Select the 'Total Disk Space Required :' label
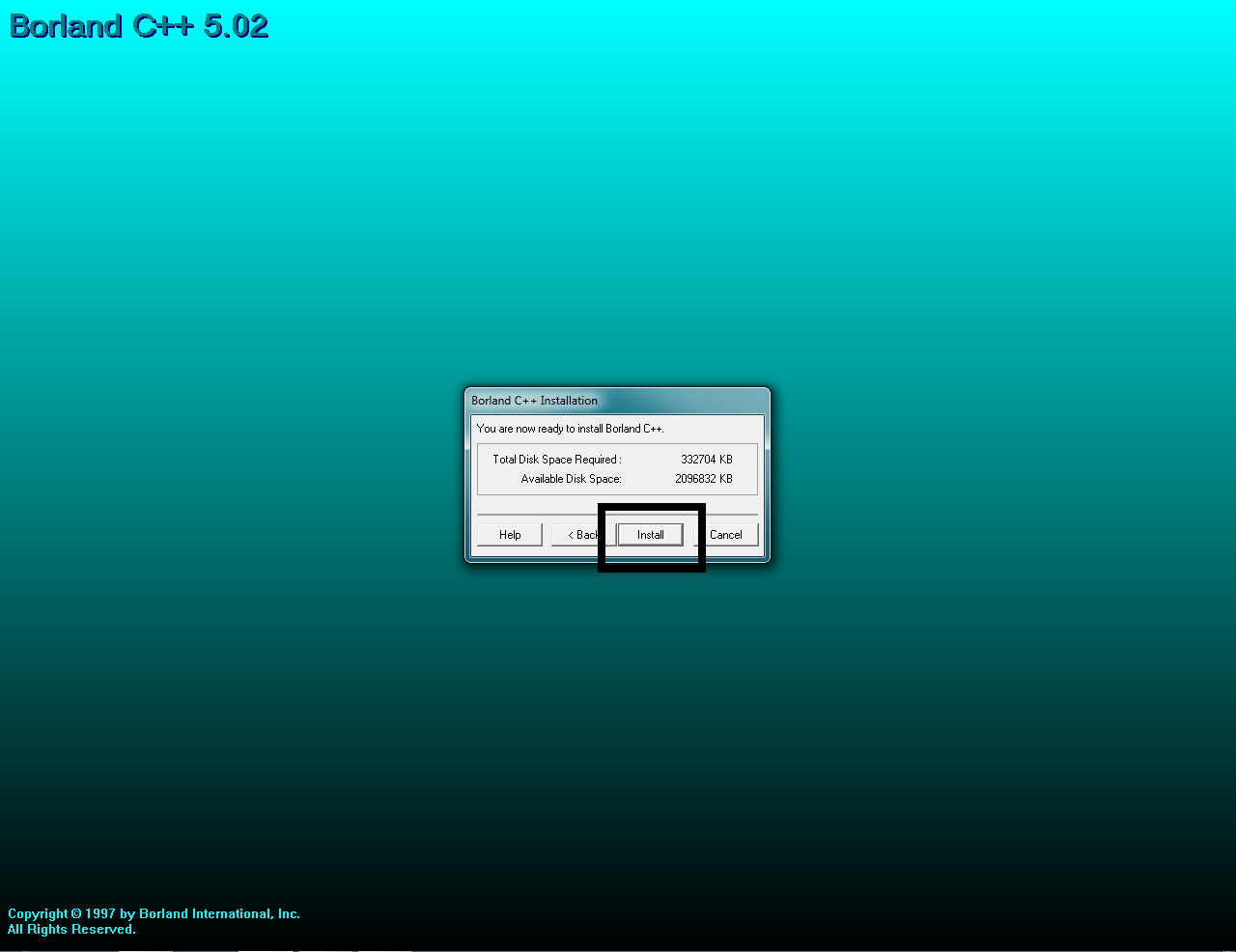Image resolution: width=1236 pixels, height=952 pixels. (557, 460)
